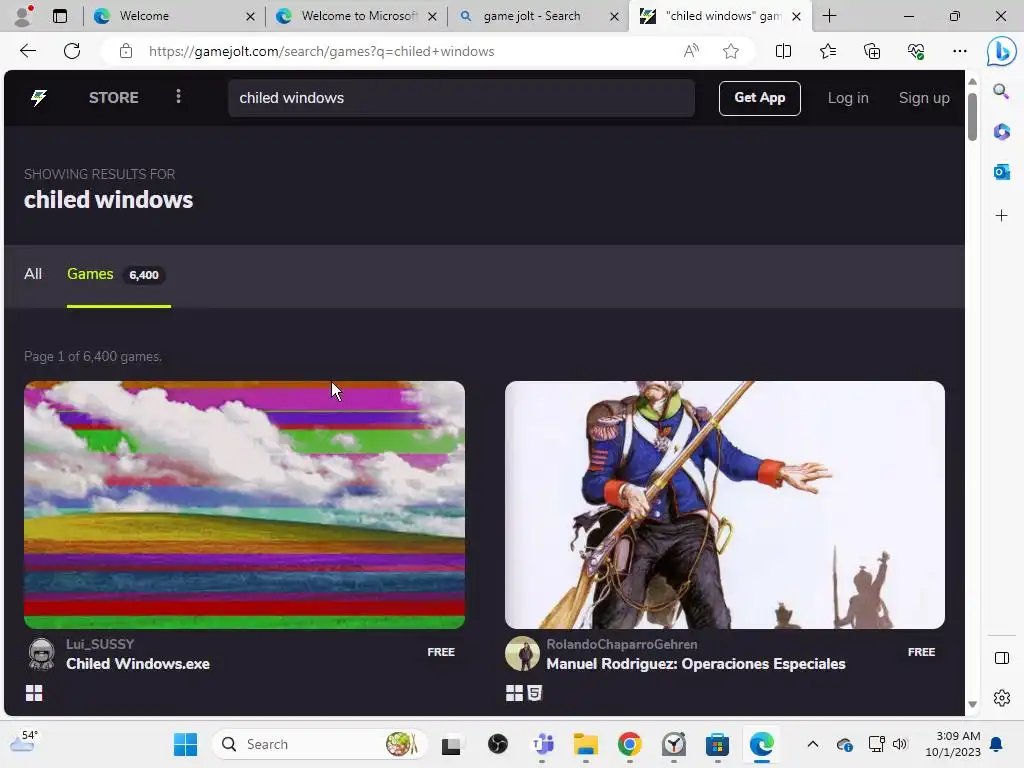Open the Windows Start menu
Image resolution: width=1024 pixels, height=768 pixels.
pos(185,744)
